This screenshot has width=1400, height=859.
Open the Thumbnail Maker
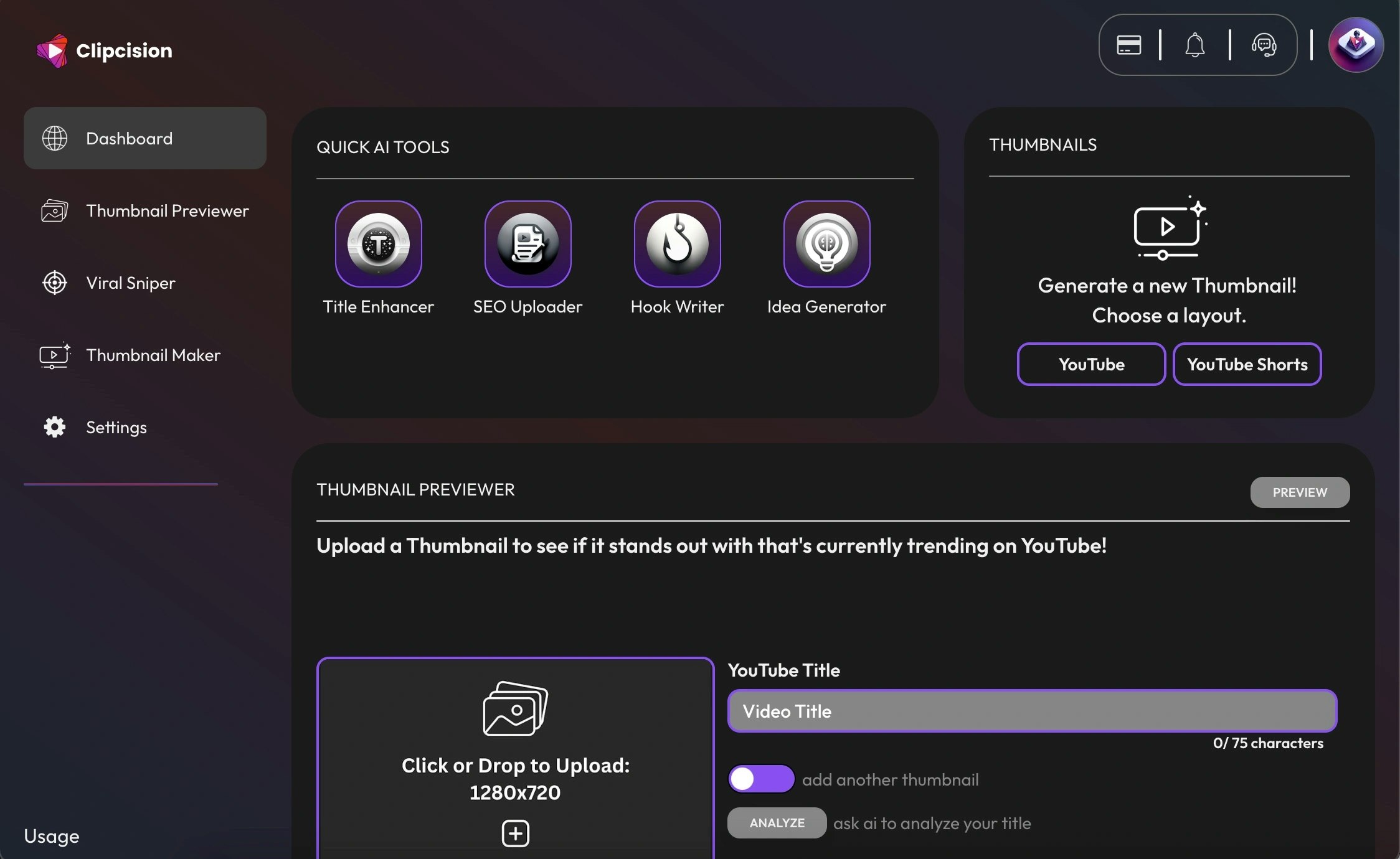(153, 355)
